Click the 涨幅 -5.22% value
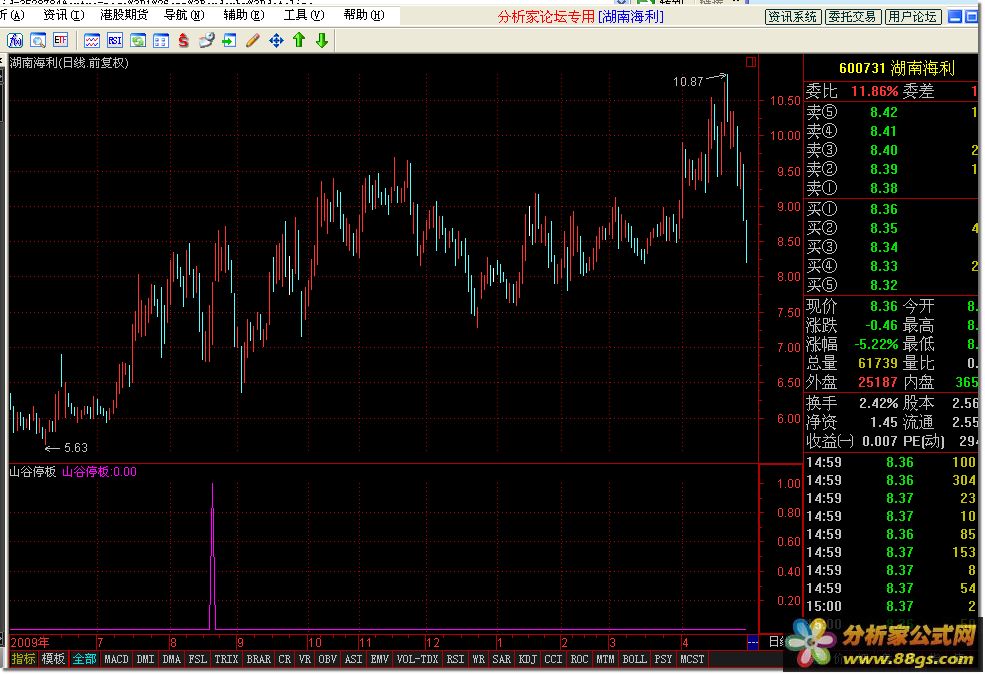 coord(876,344)
